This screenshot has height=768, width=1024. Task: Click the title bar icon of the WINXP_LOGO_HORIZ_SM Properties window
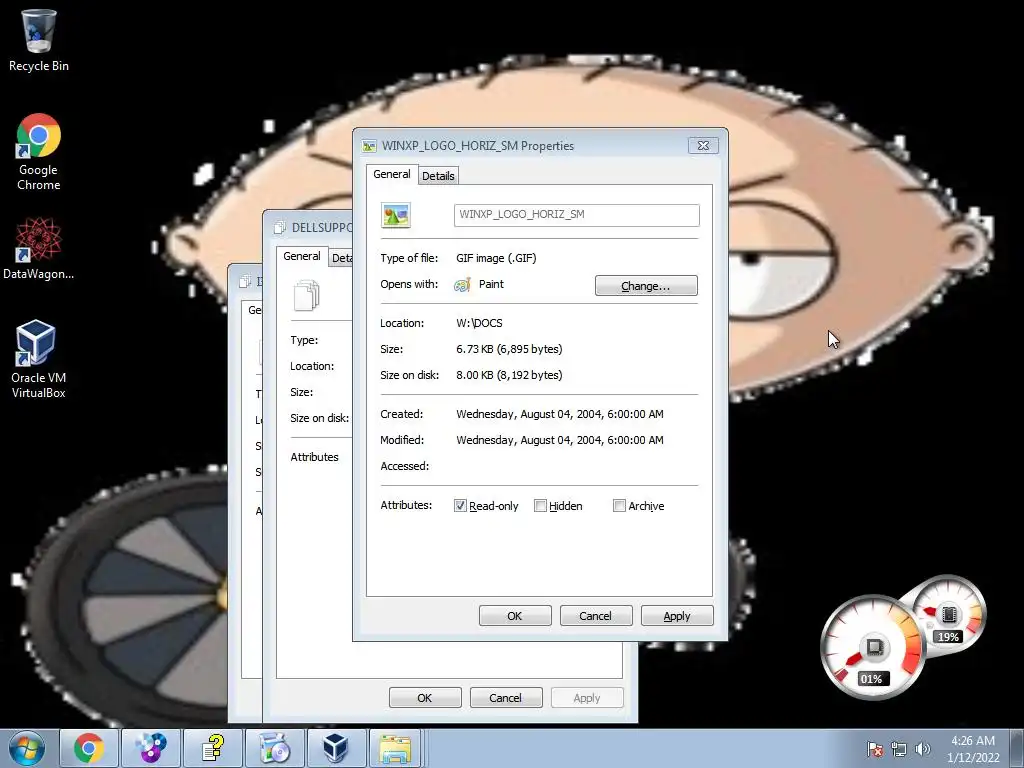point(370,146)
